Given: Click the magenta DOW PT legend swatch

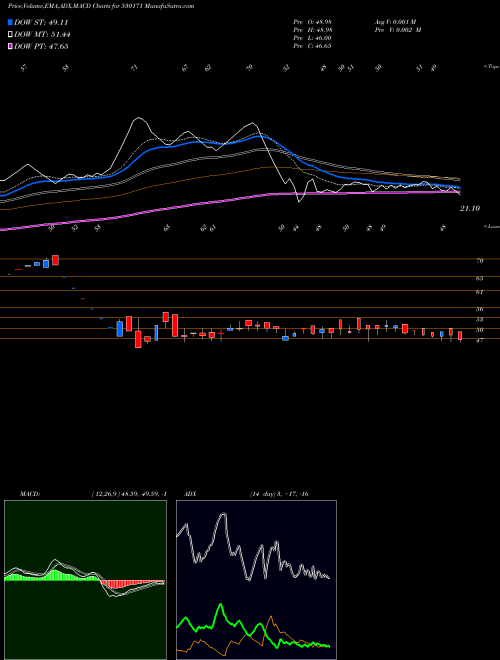Looking at the screenshot, I should [x=10, y=47].
